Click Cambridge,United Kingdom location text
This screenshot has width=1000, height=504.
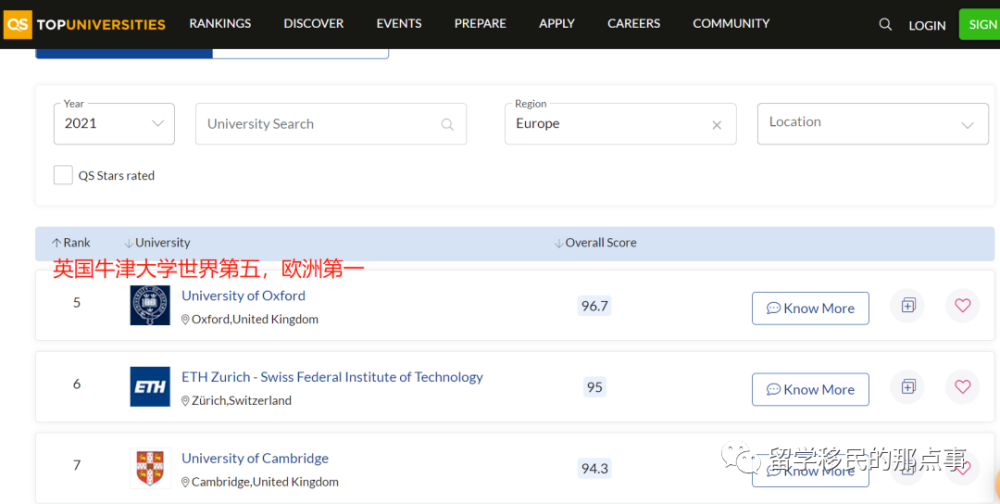click(265, 482)
